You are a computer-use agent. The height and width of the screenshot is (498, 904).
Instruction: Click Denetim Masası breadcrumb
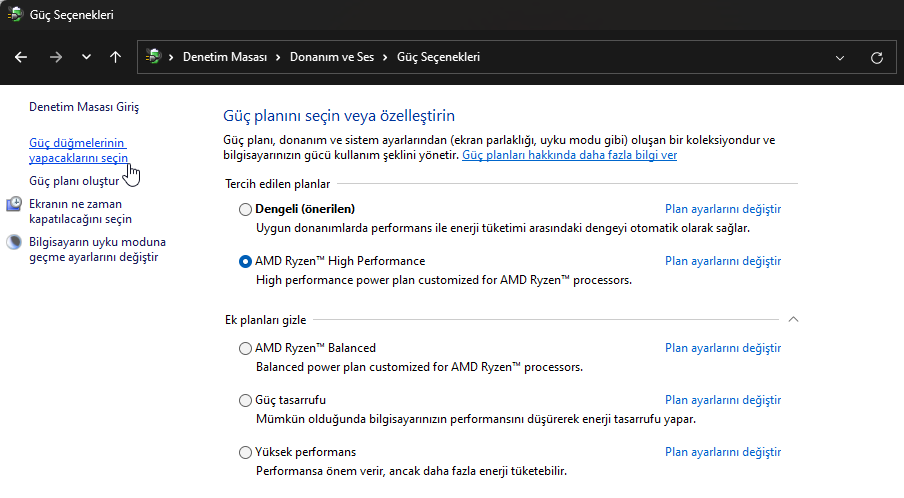coord(225,57)
